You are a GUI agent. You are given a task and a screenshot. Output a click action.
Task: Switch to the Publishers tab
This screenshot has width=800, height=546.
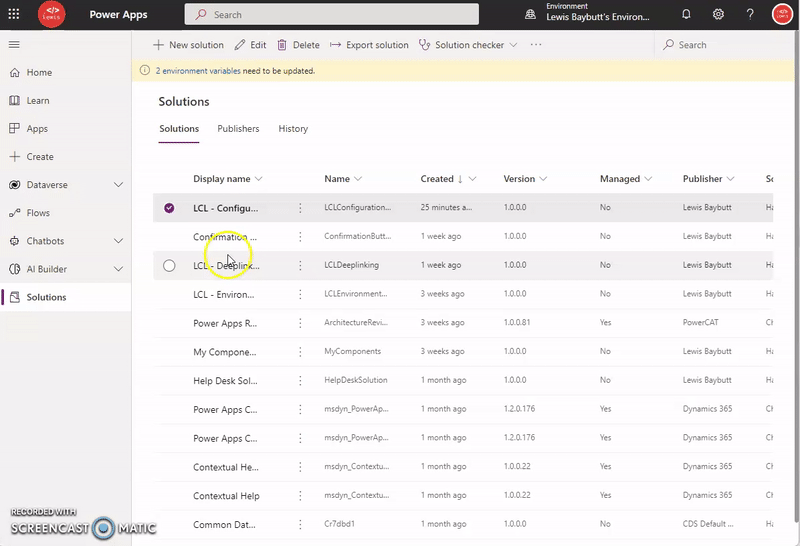[x=238, y=129]
